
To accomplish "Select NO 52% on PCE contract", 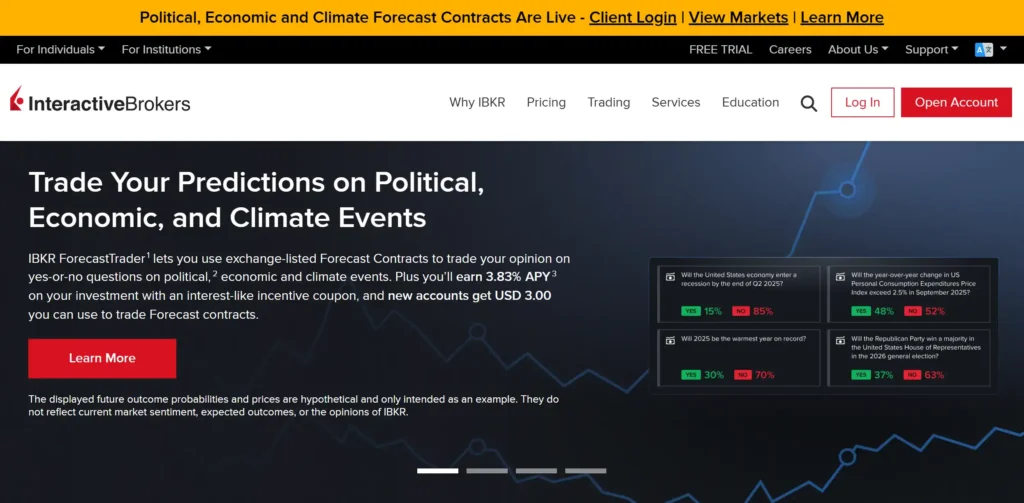I will click(x=924, y=311).
